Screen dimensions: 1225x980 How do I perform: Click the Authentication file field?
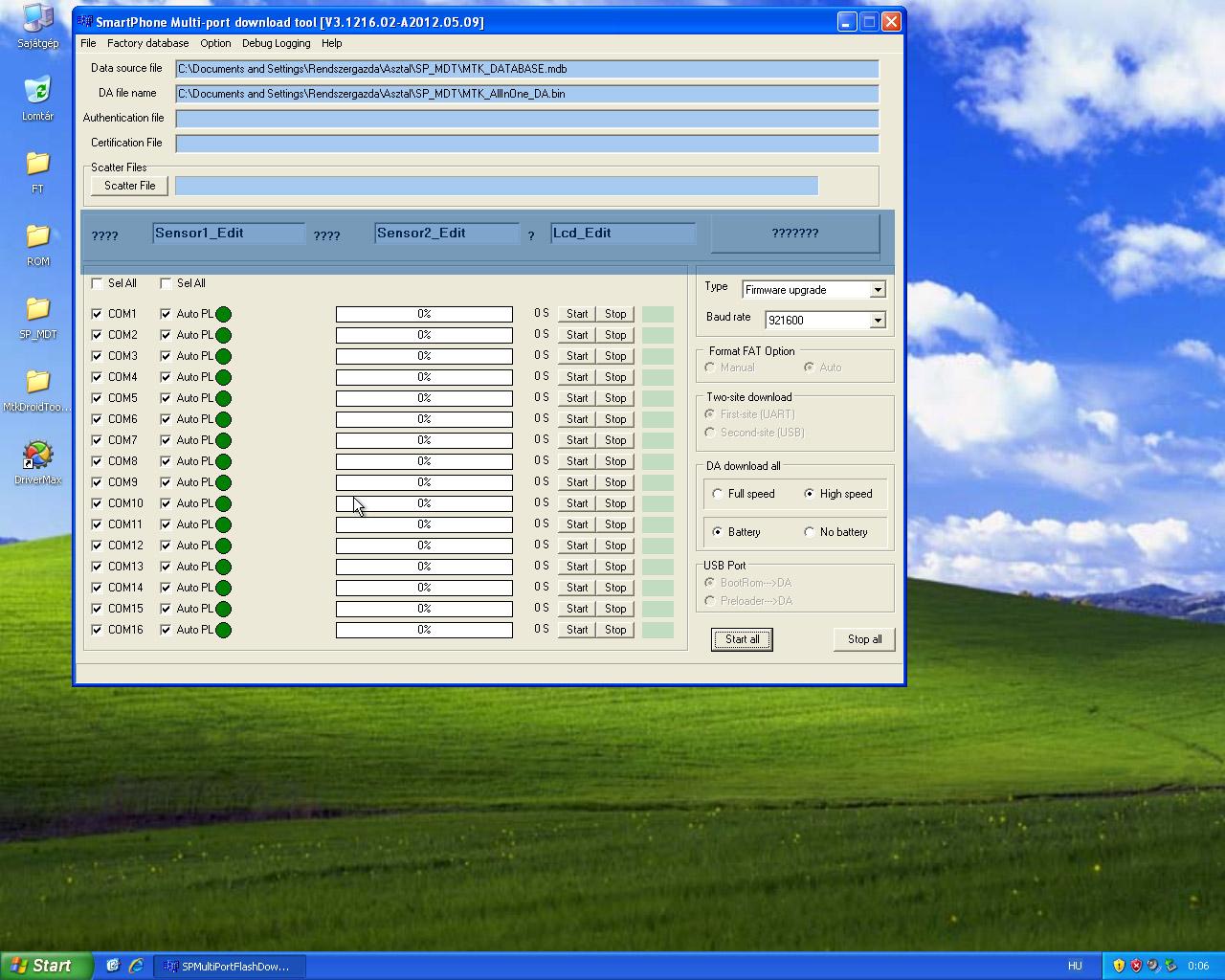[527, 119]
